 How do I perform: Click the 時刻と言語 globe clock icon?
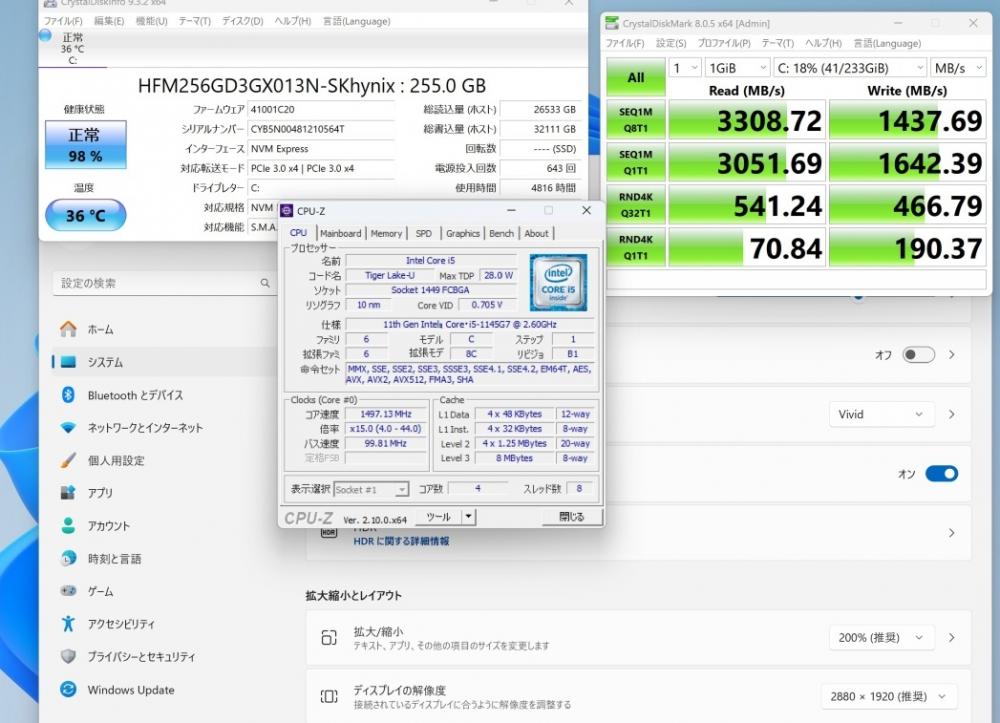pos(68,559)
